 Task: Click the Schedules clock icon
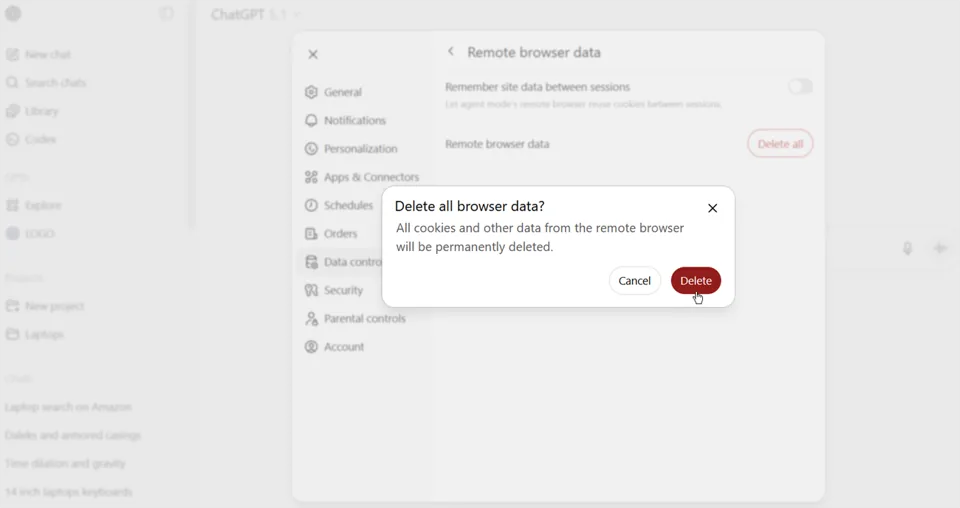coord(311,205)
